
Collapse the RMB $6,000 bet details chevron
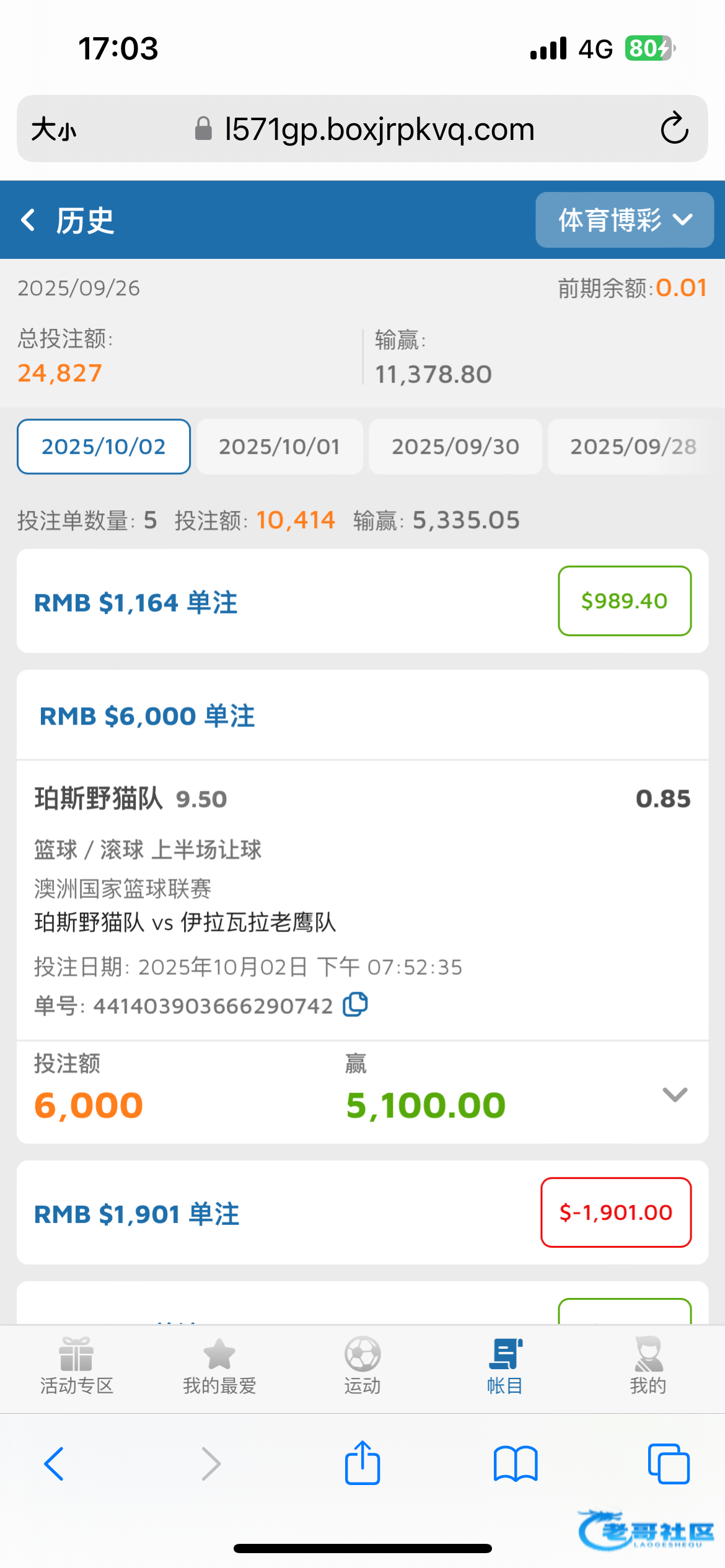[x=674, y=1094]
